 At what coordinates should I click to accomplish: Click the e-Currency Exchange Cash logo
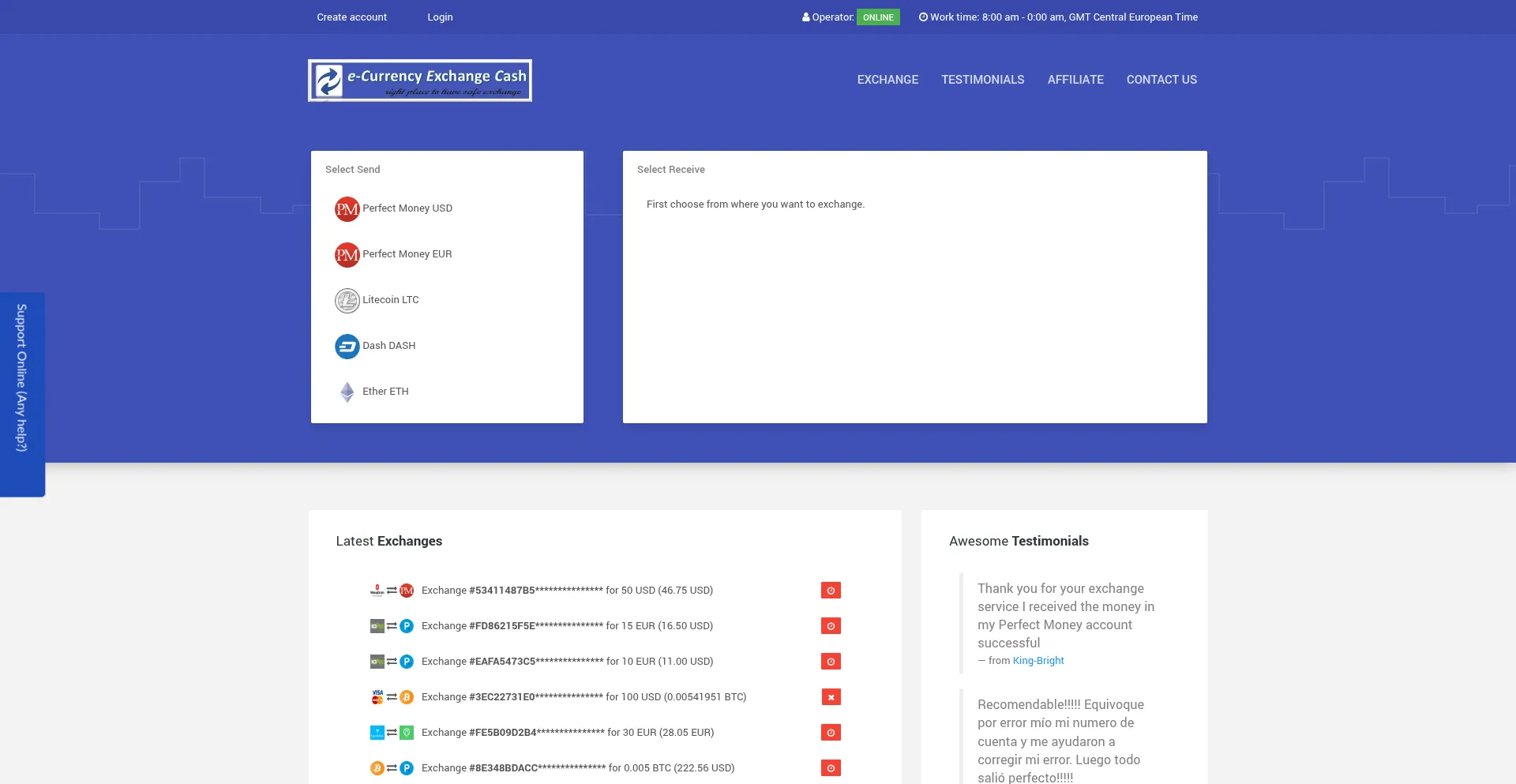420,81
